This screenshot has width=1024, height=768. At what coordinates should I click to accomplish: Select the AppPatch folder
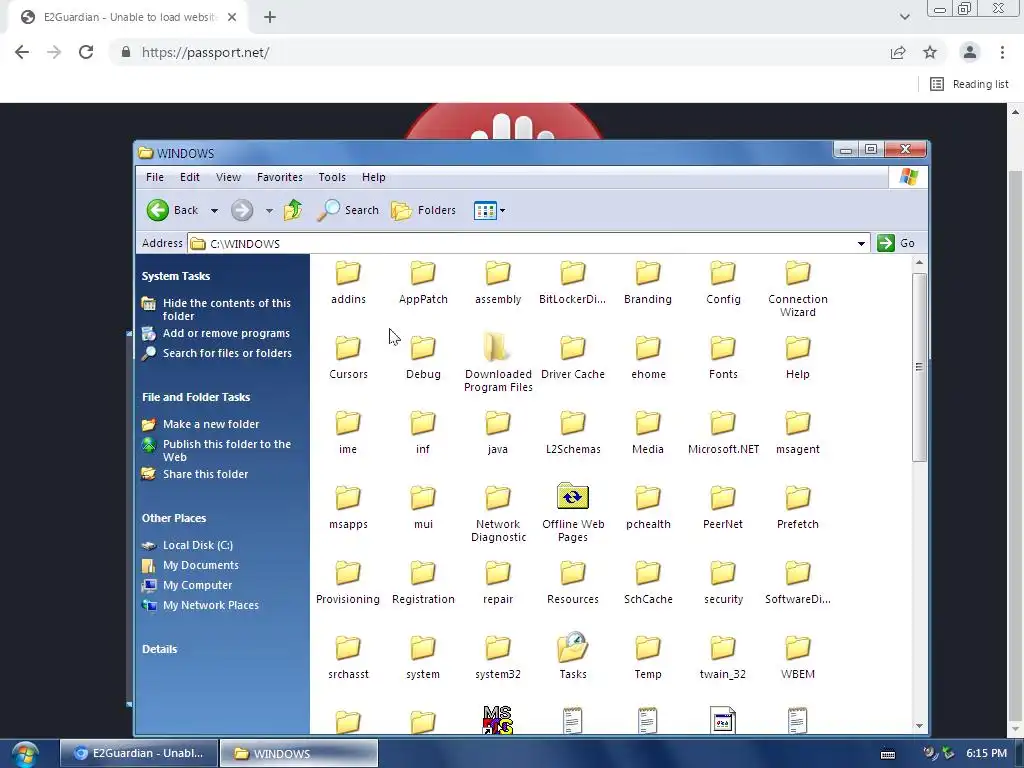click(423, 283)
